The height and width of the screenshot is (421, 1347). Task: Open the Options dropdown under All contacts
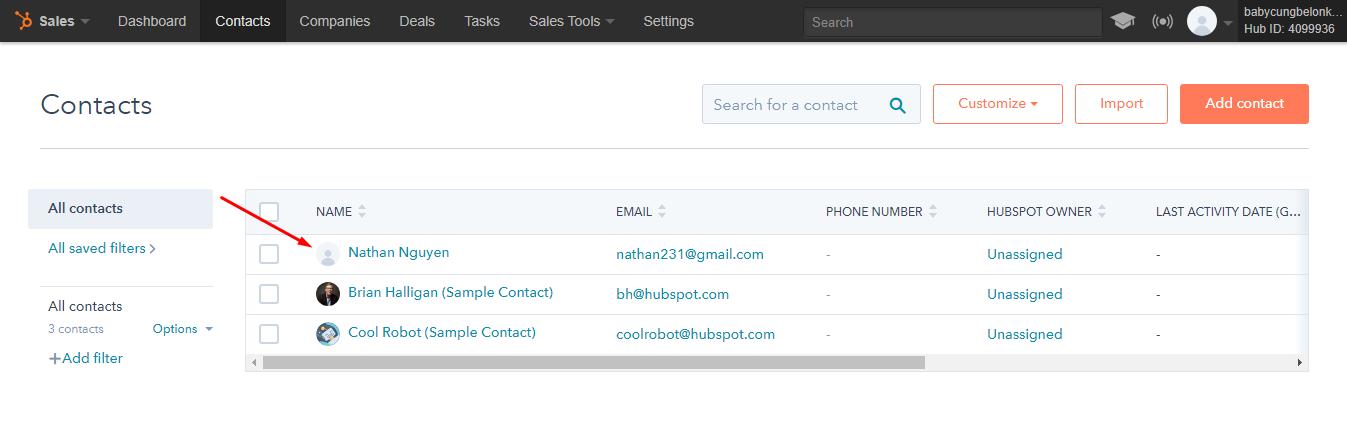[x=183, y=329]
